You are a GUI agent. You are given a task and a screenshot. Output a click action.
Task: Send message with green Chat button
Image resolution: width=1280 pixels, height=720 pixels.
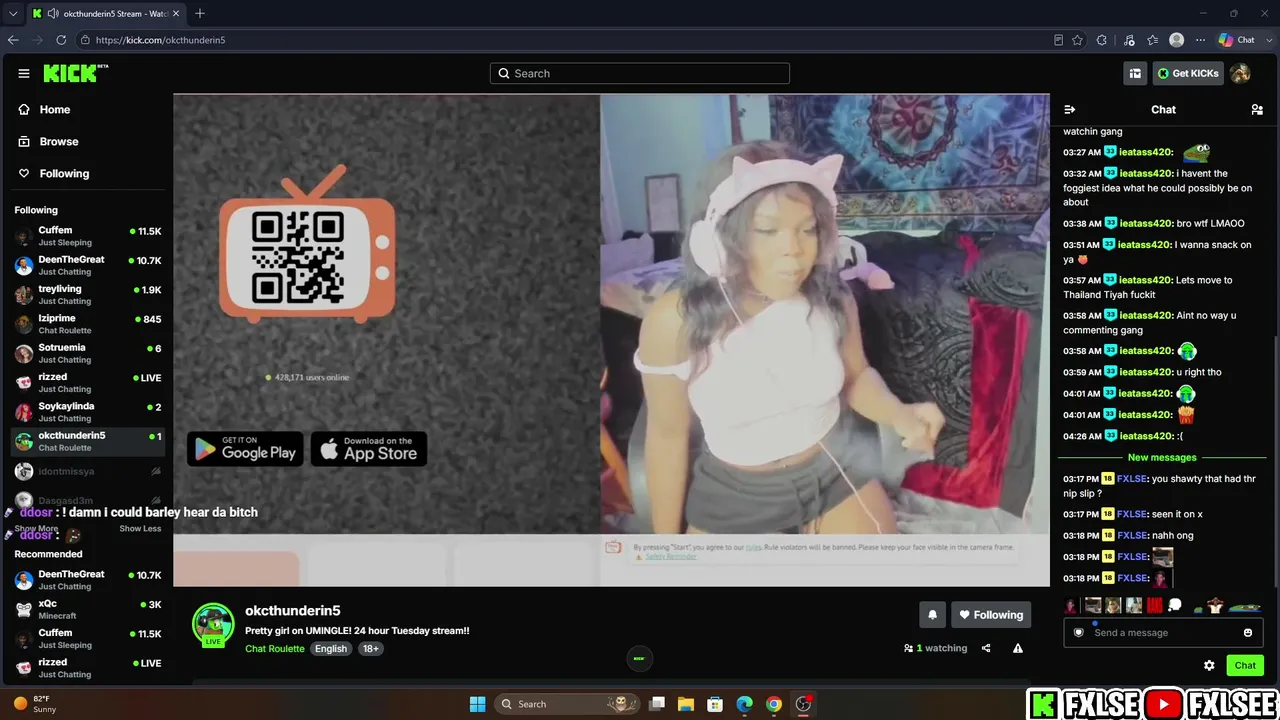click(1245, 665)
